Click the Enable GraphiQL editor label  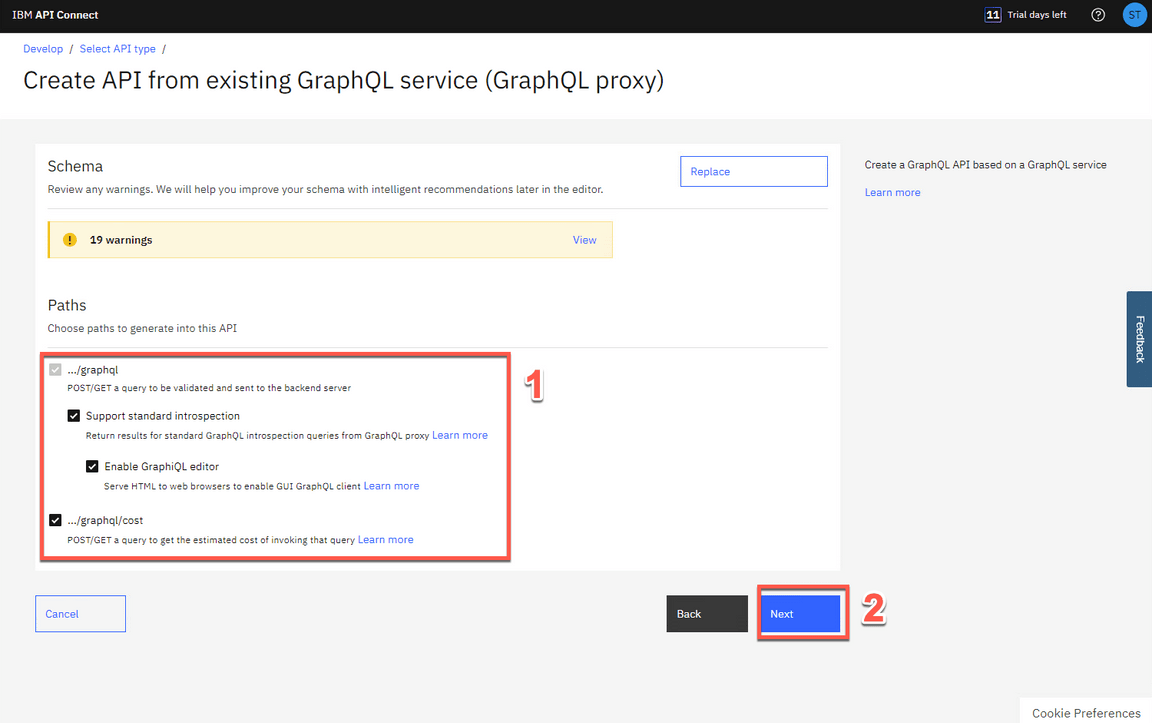[x=162, y=467]
